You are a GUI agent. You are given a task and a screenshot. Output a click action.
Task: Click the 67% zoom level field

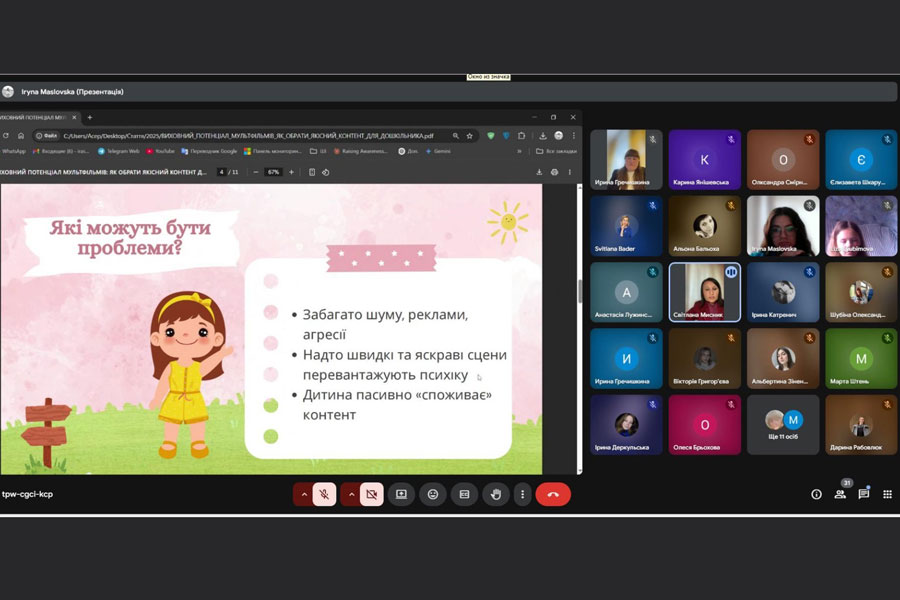click(273, 172)
